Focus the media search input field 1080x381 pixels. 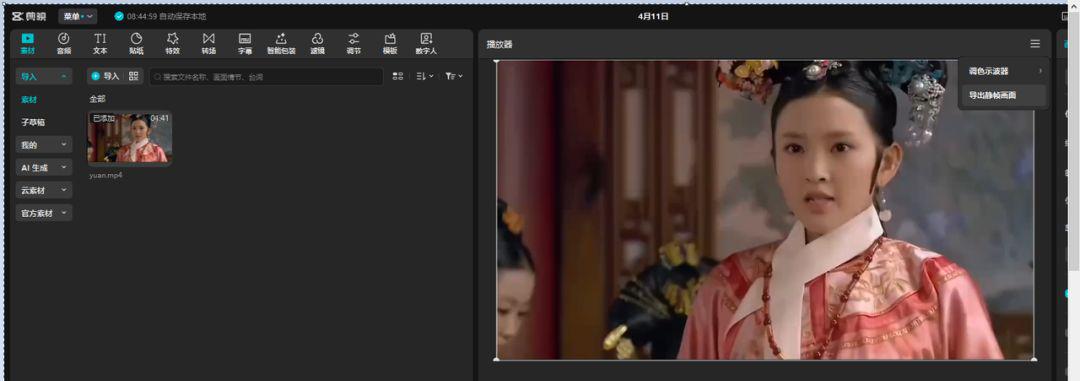(x=267, y=76)
